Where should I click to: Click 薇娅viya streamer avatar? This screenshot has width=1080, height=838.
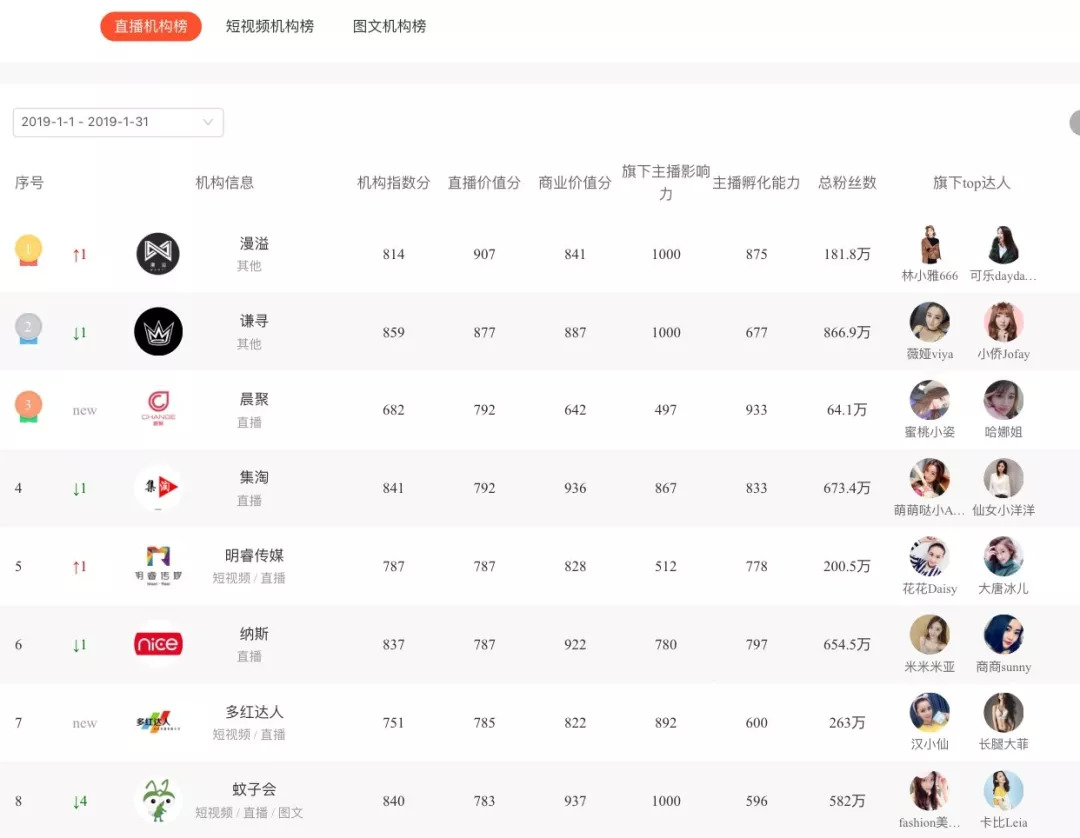[x=929, y=323]
